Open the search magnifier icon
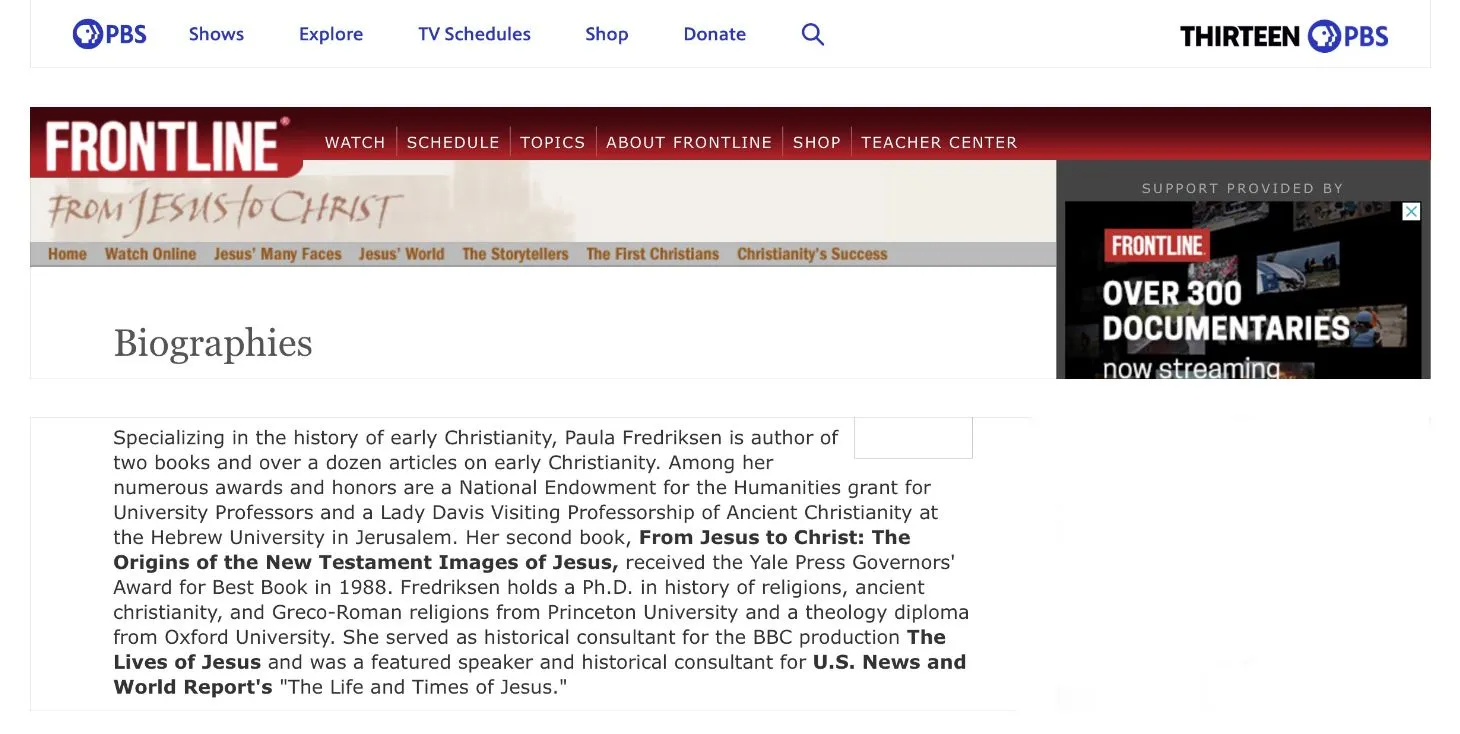This screenshot has width=1460, height=734. [813, 34]
